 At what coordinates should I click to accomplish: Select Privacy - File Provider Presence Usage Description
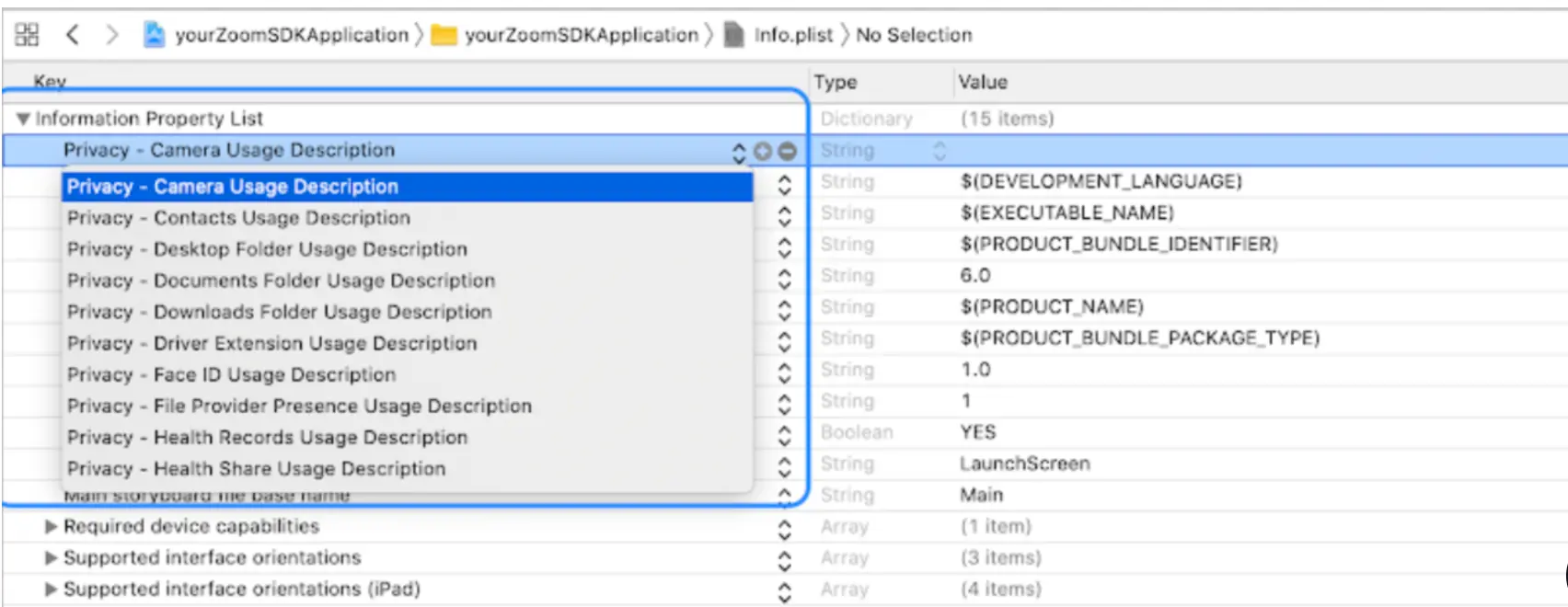click(x=407, y=406)
